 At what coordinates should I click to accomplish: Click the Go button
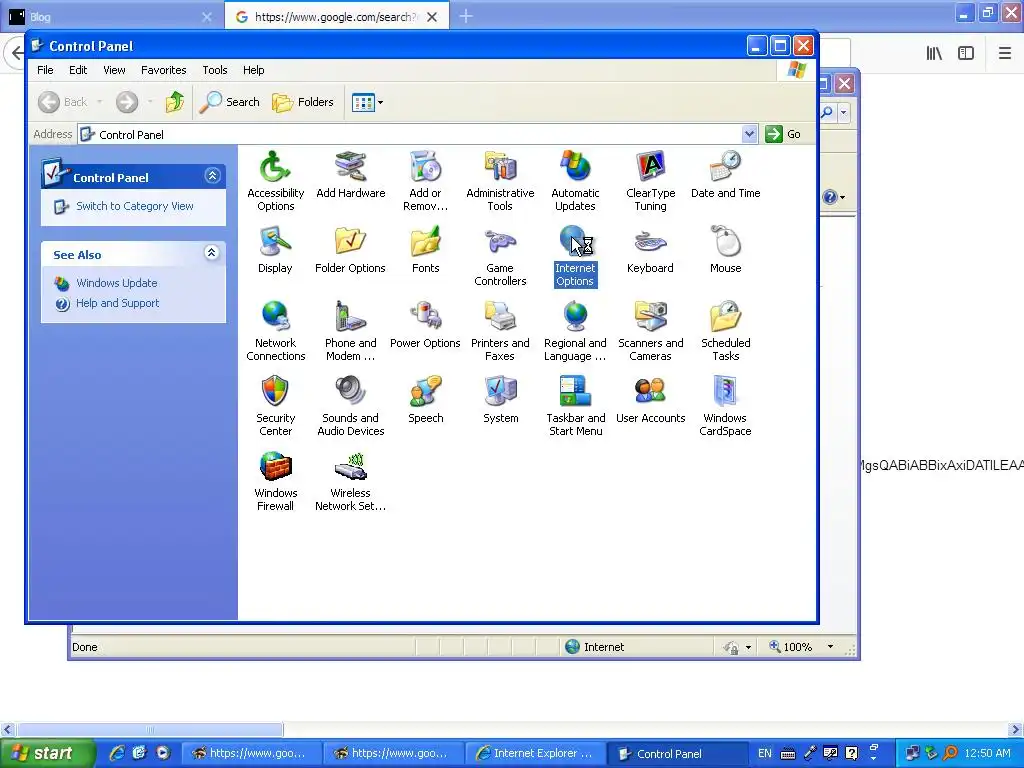(783, 134)
